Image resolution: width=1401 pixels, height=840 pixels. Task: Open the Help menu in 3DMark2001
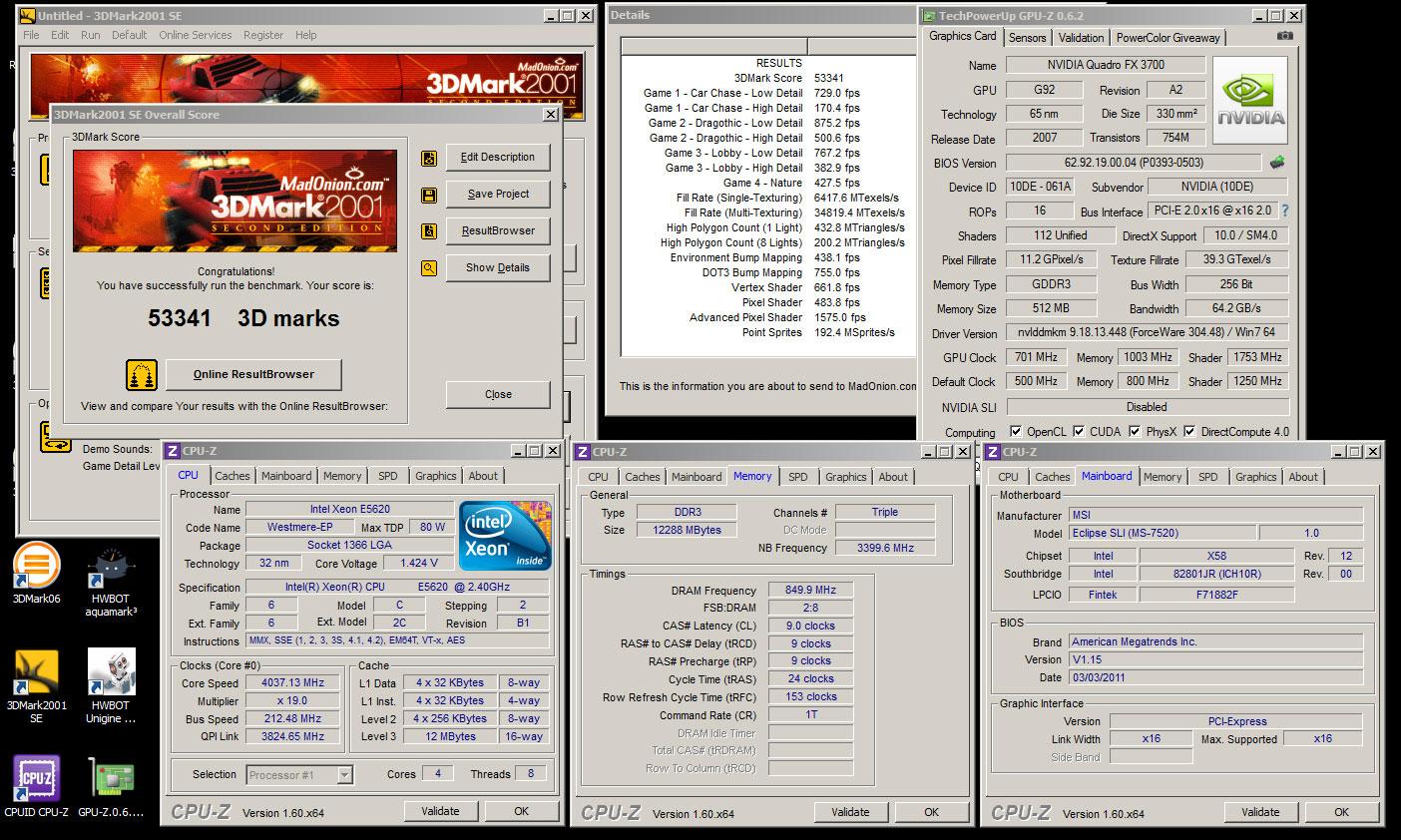click(x=305, y=35)
